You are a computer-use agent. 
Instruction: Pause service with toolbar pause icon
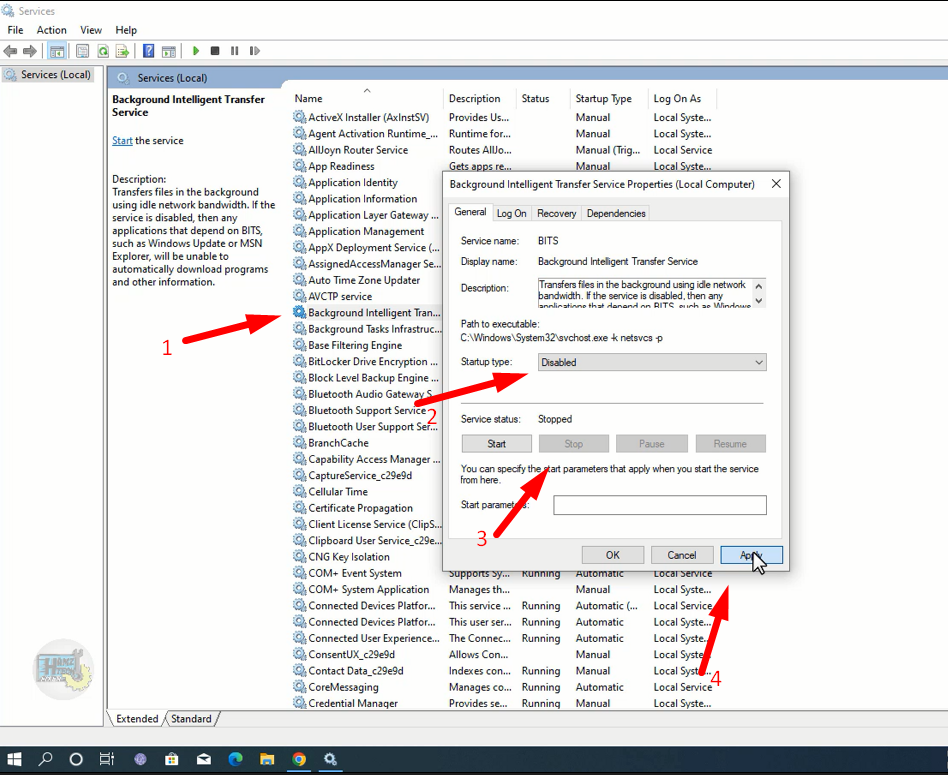click(235, 51)
